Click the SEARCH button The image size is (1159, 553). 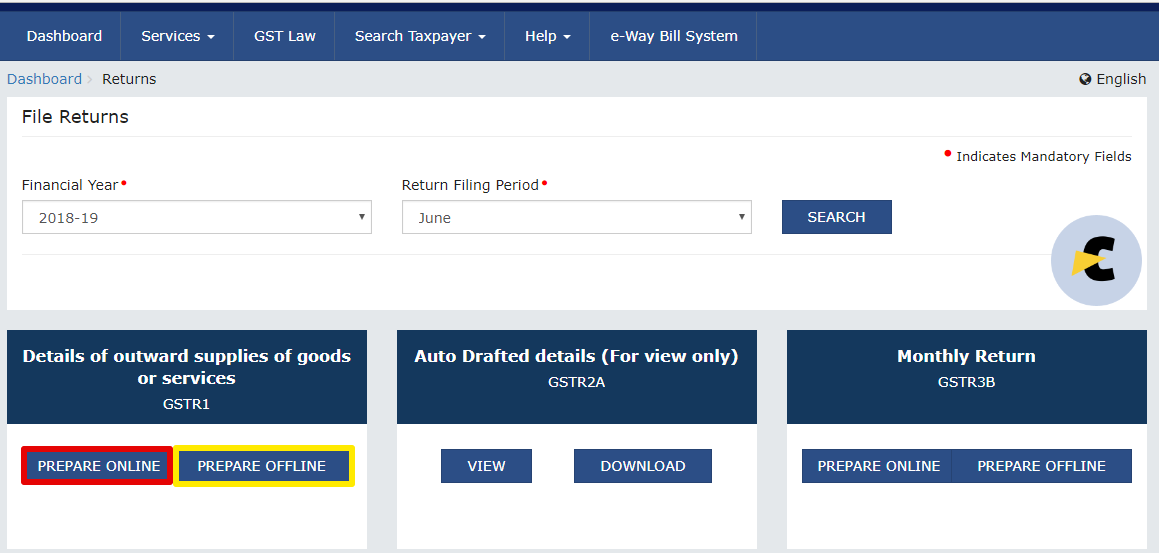click(x=837, y=217)
